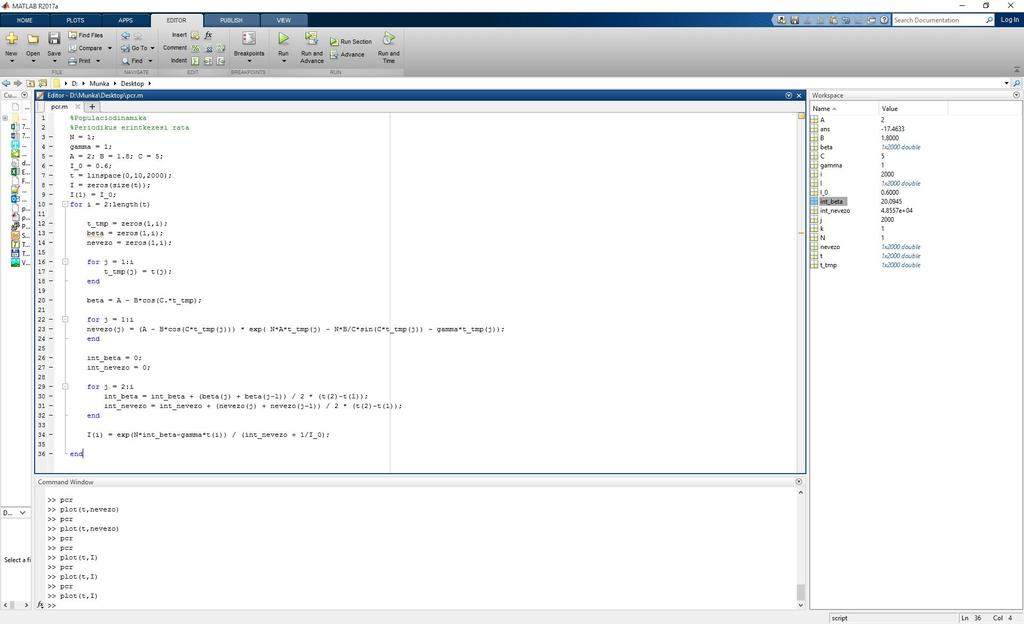Screen dimensions: 1024x624
Task: Click the Compare files icon
Action: point(72,48)
